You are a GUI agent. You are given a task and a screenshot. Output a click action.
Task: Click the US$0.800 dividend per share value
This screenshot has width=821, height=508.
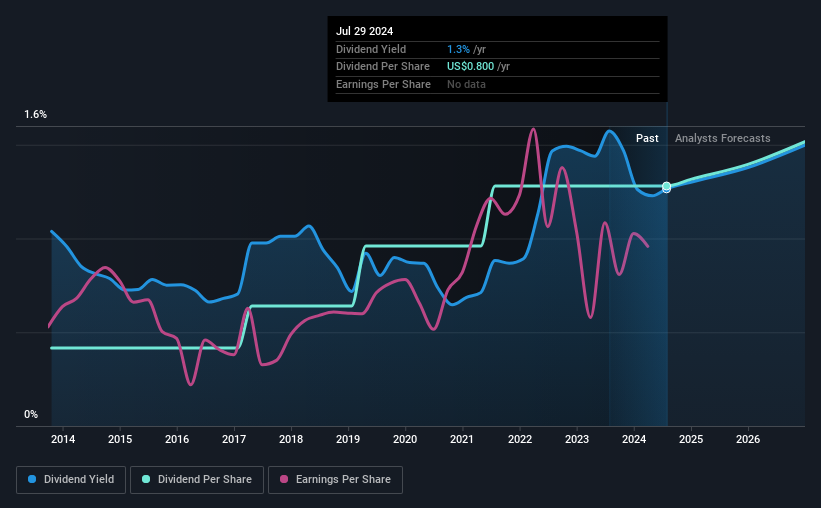(x=470, y=67)
